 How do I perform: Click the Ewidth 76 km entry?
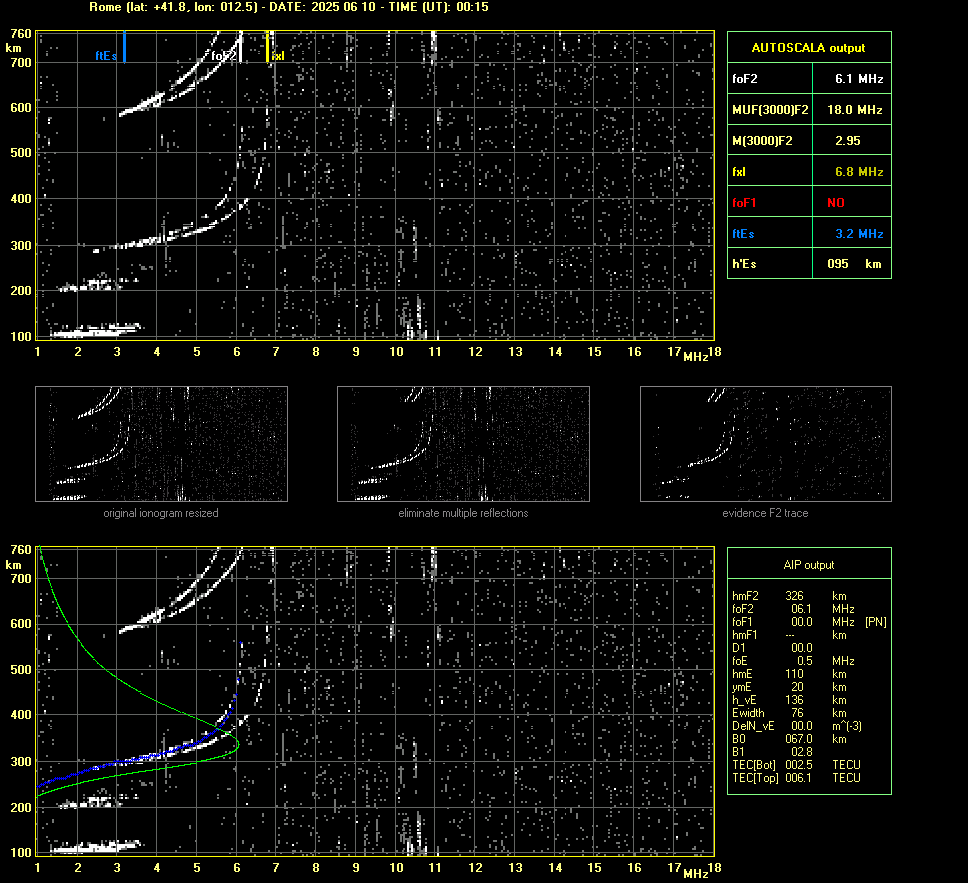click(x=790, y=713)
